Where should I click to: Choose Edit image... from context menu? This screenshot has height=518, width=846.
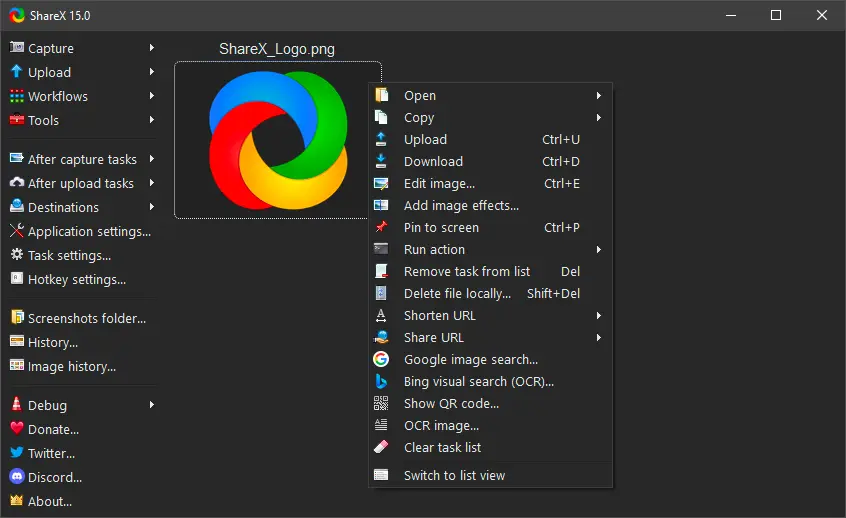pyautogui.click(x=439, y=183)
